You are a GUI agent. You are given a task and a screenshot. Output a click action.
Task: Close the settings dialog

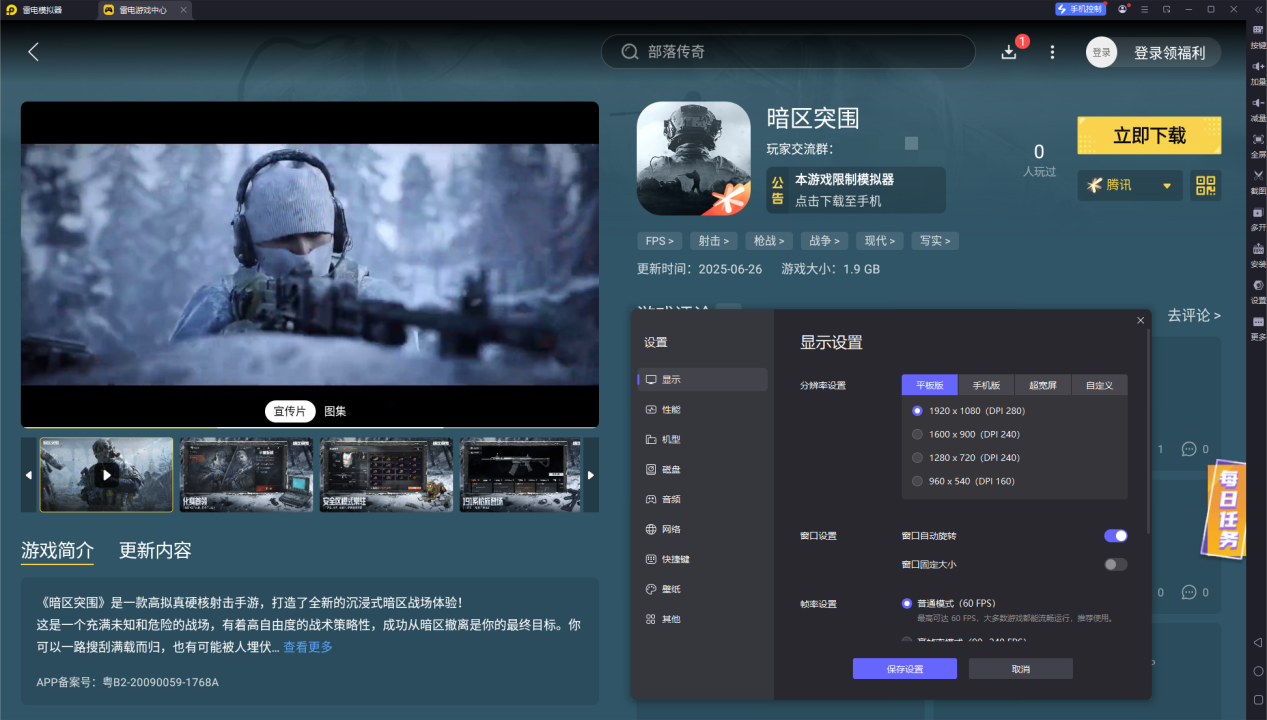(1141, 320)
